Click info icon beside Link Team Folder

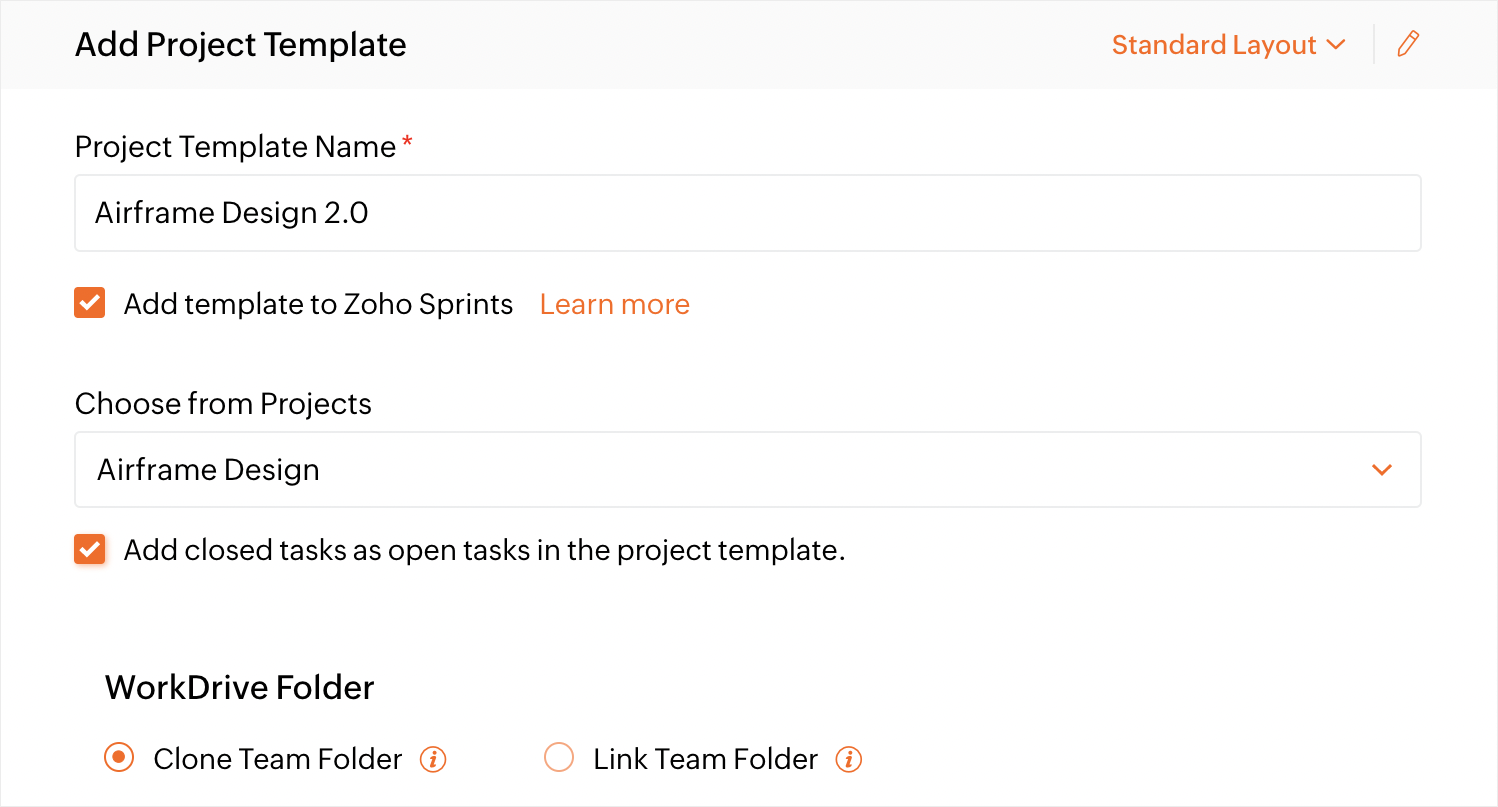point(849,760)
